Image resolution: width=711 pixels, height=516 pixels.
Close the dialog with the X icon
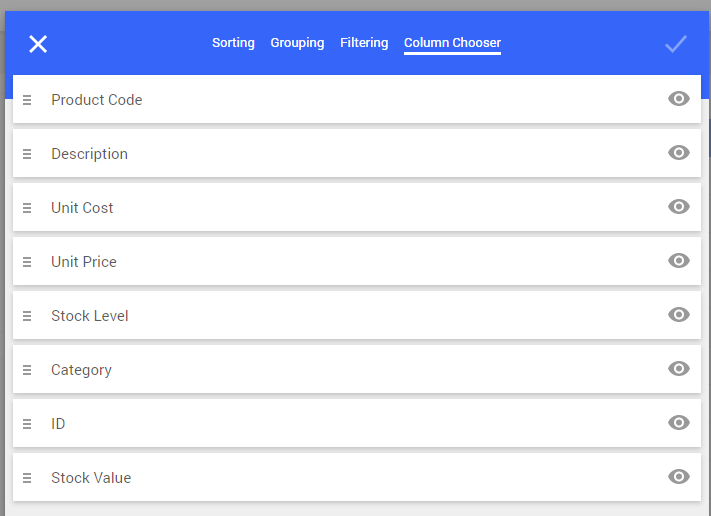(x=38, y=44)
